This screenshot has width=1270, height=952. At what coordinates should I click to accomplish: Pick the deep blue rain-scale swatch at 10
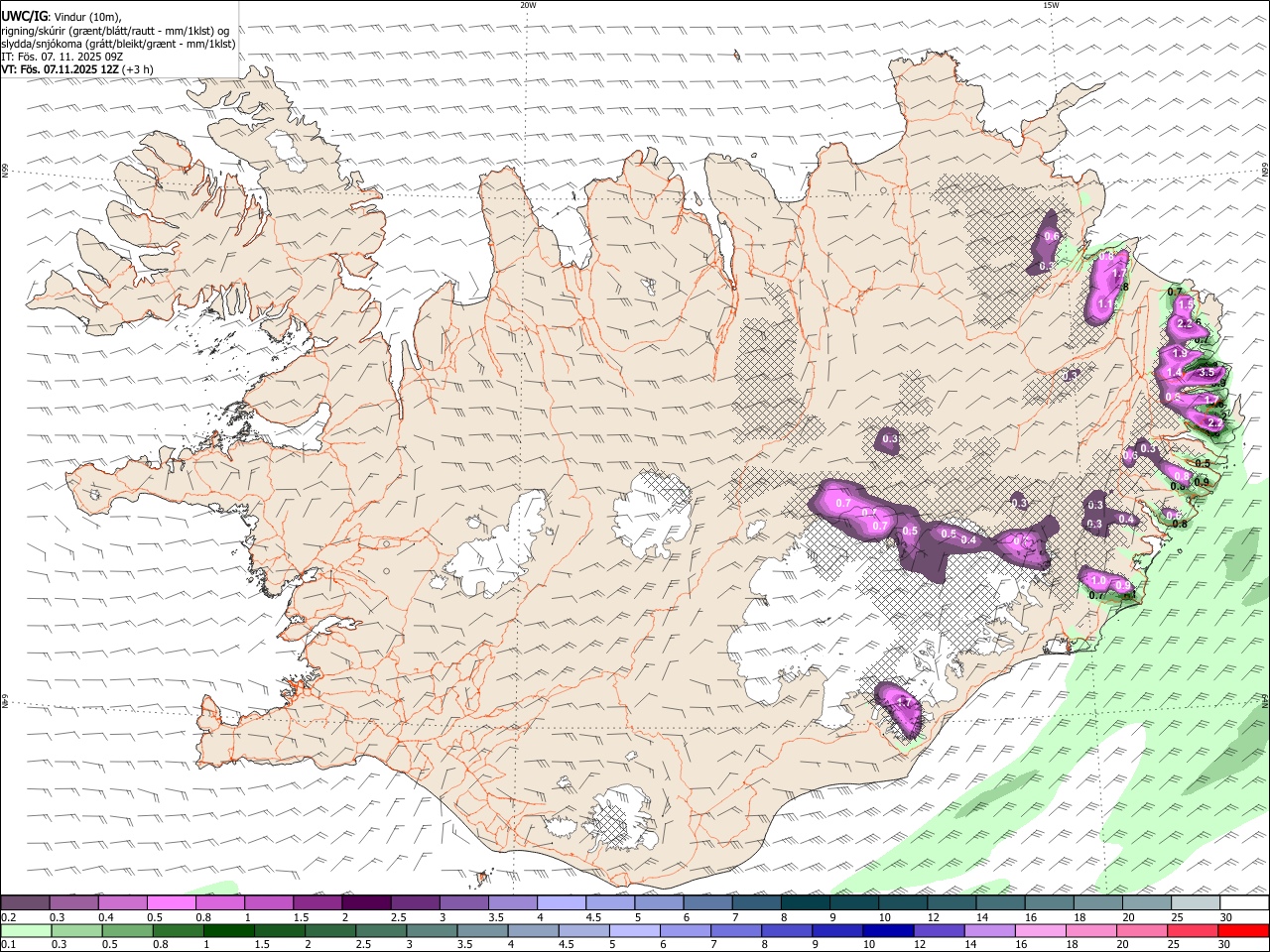(887, 931)
